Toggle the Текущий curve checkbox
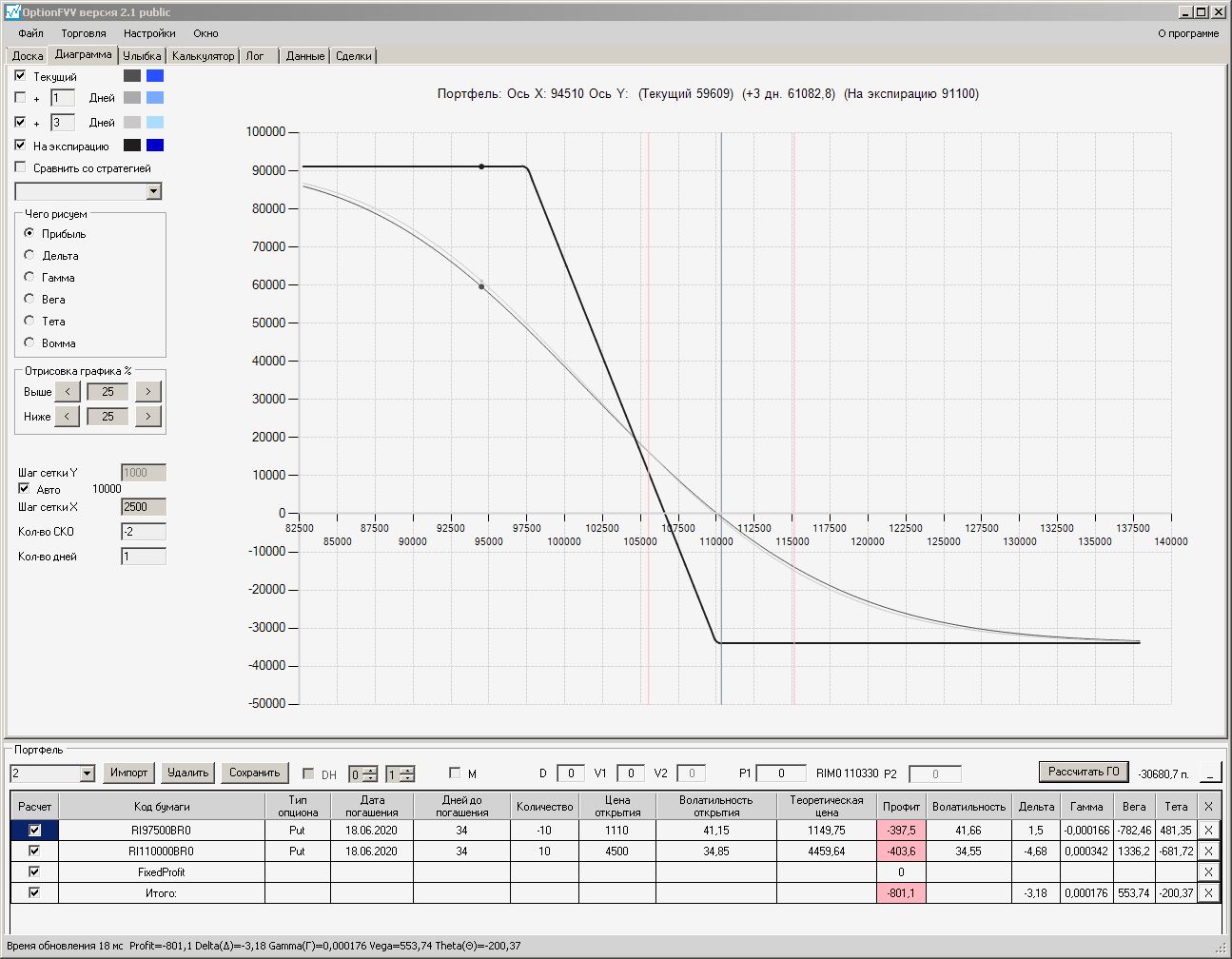Image resolution: width=1232 pixels, height=959 pixels. (20, 76)
